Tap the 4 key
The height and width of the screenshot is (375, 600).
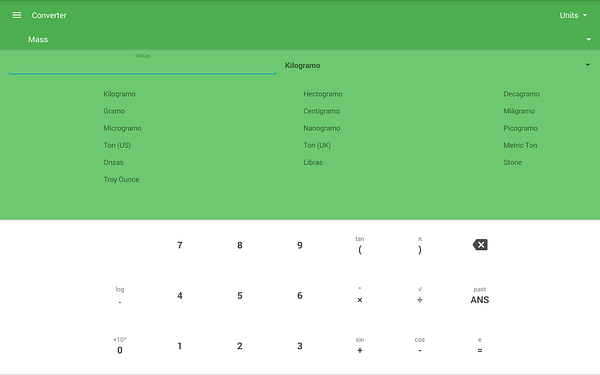coord(179,296)
